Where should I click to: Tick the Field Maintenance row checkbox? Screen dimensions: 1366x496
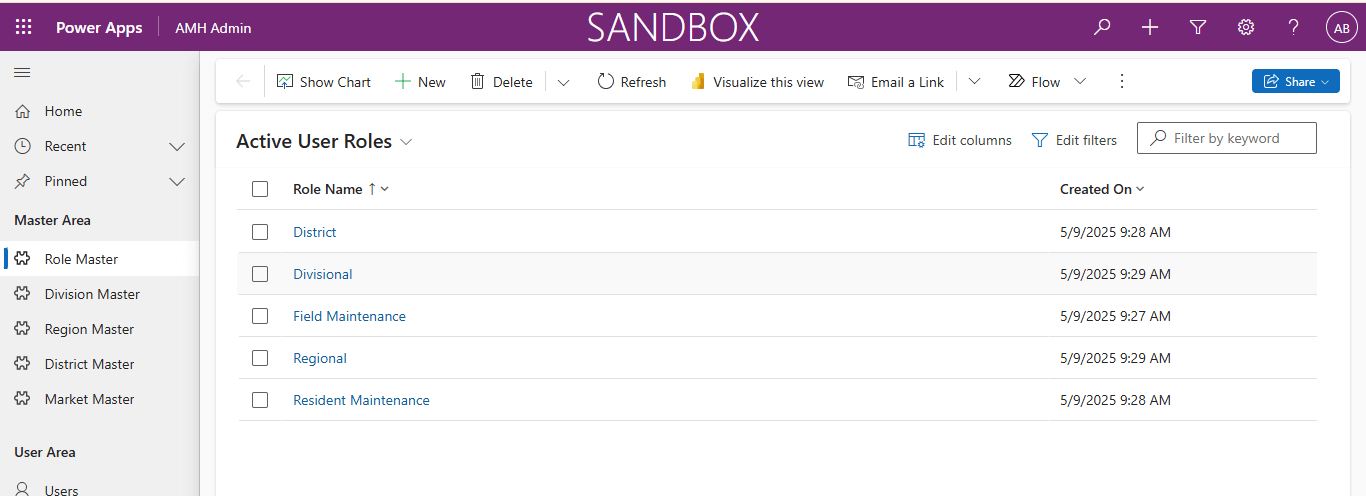(260, 316)
